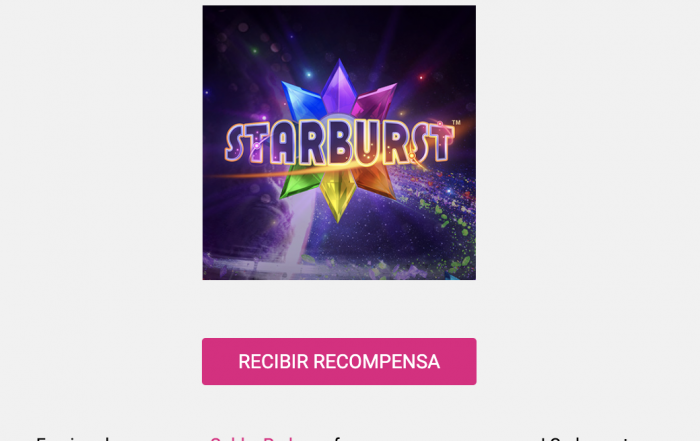Select the green gem below the logo
This screenshot has height=441, width=700.
(x=300, y=181)
